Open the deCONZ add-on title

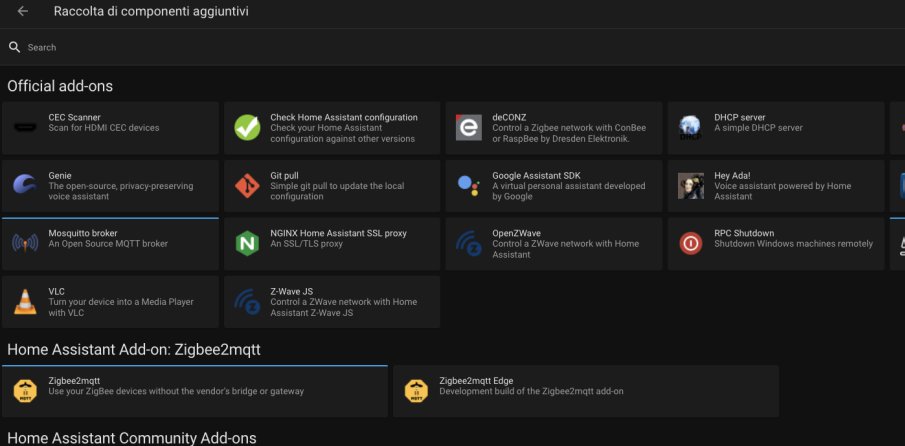click(509, 117)
